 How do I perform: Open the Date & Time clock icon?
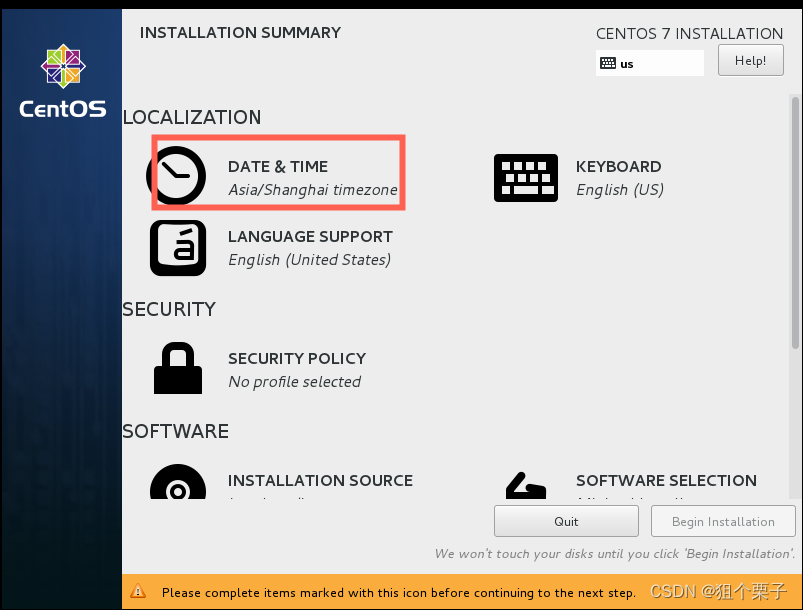coord(177,175)
